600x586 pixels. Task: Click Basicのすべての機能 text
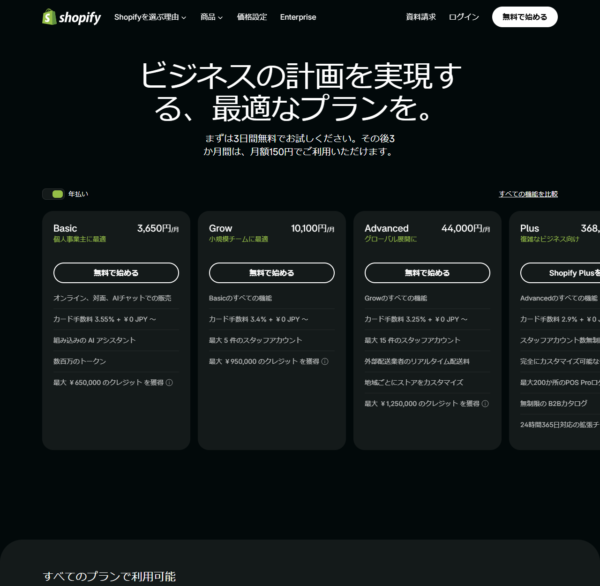coord(240,298)
